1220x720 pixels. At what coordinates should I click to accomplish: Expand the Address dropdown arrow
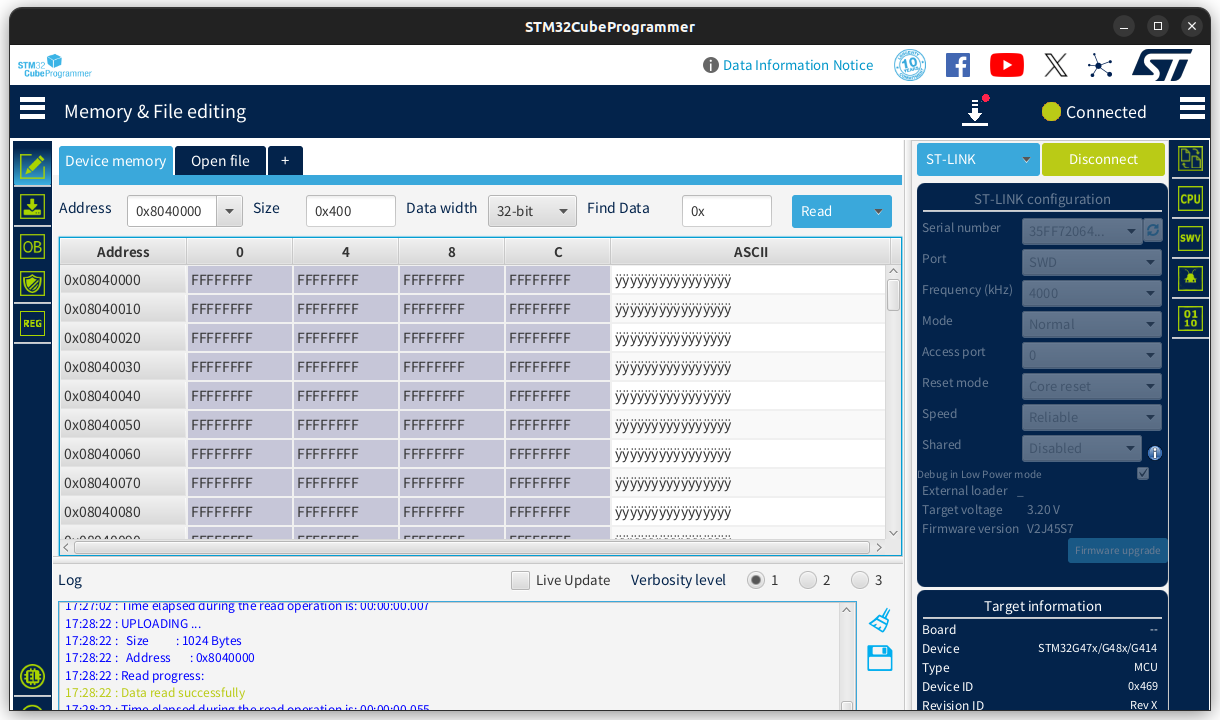click(x=230, y=211)
